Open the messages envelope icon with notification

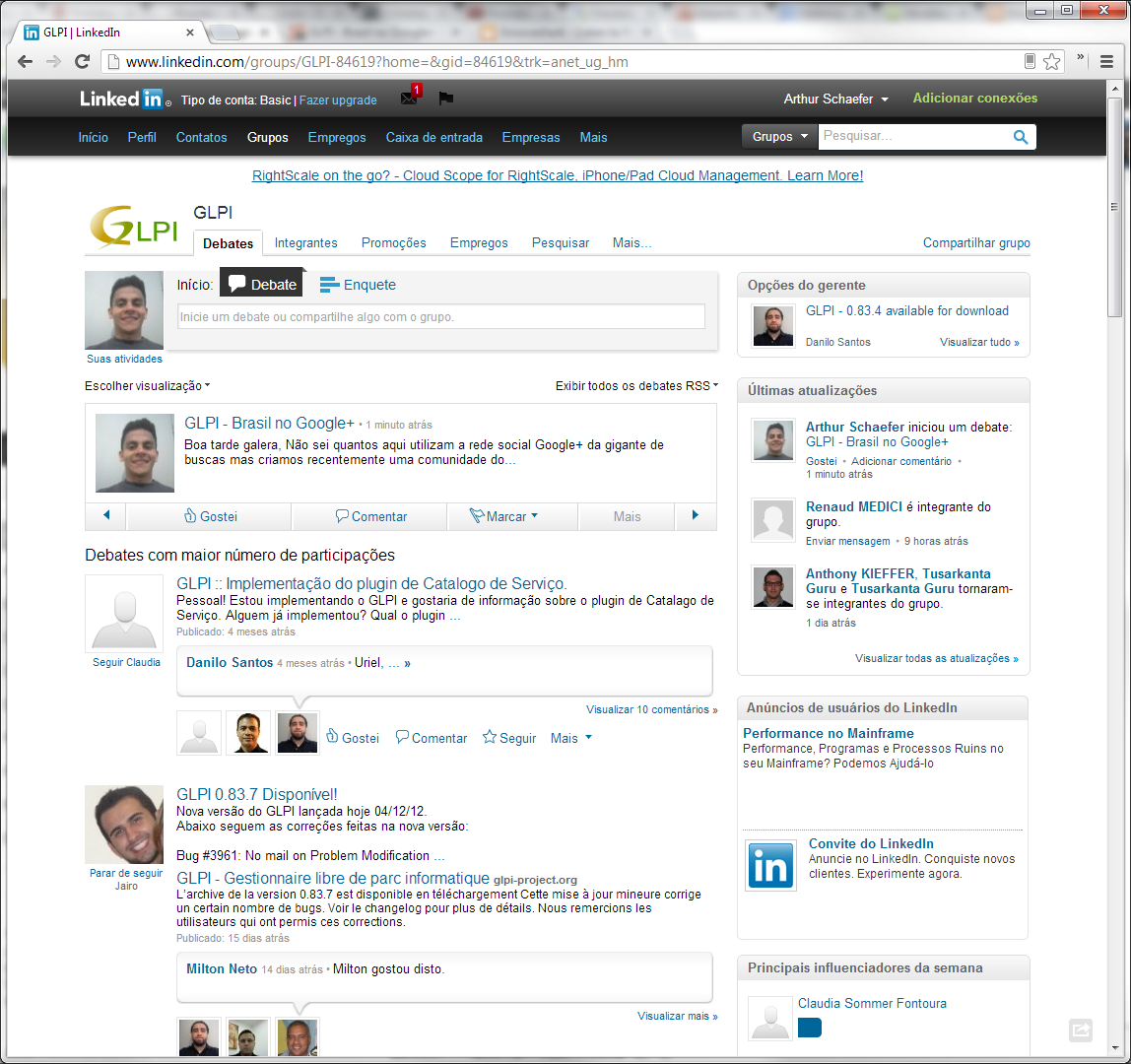tap(411, 98)
